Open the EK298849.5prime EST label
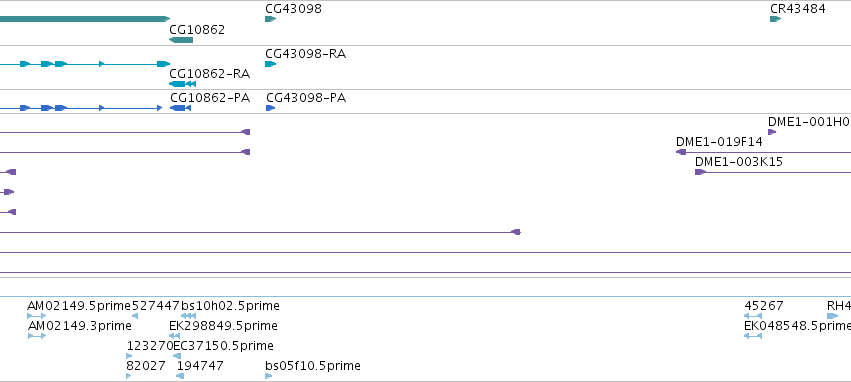The height and width of the screenshot is (382, 851). [x=223, y=326]
